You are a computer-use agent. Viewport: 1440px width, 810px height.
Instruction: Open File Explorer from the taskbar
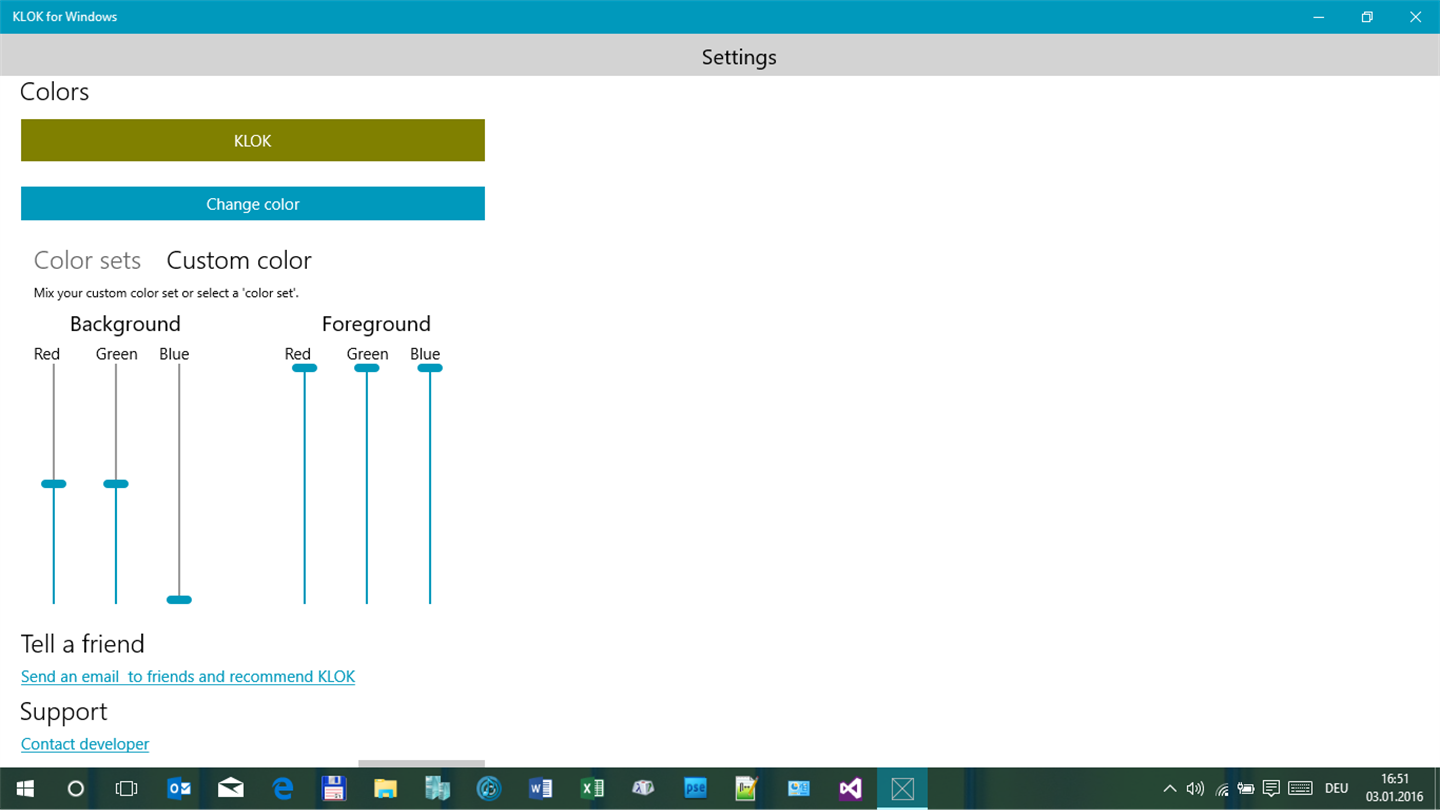pos(385,789)
